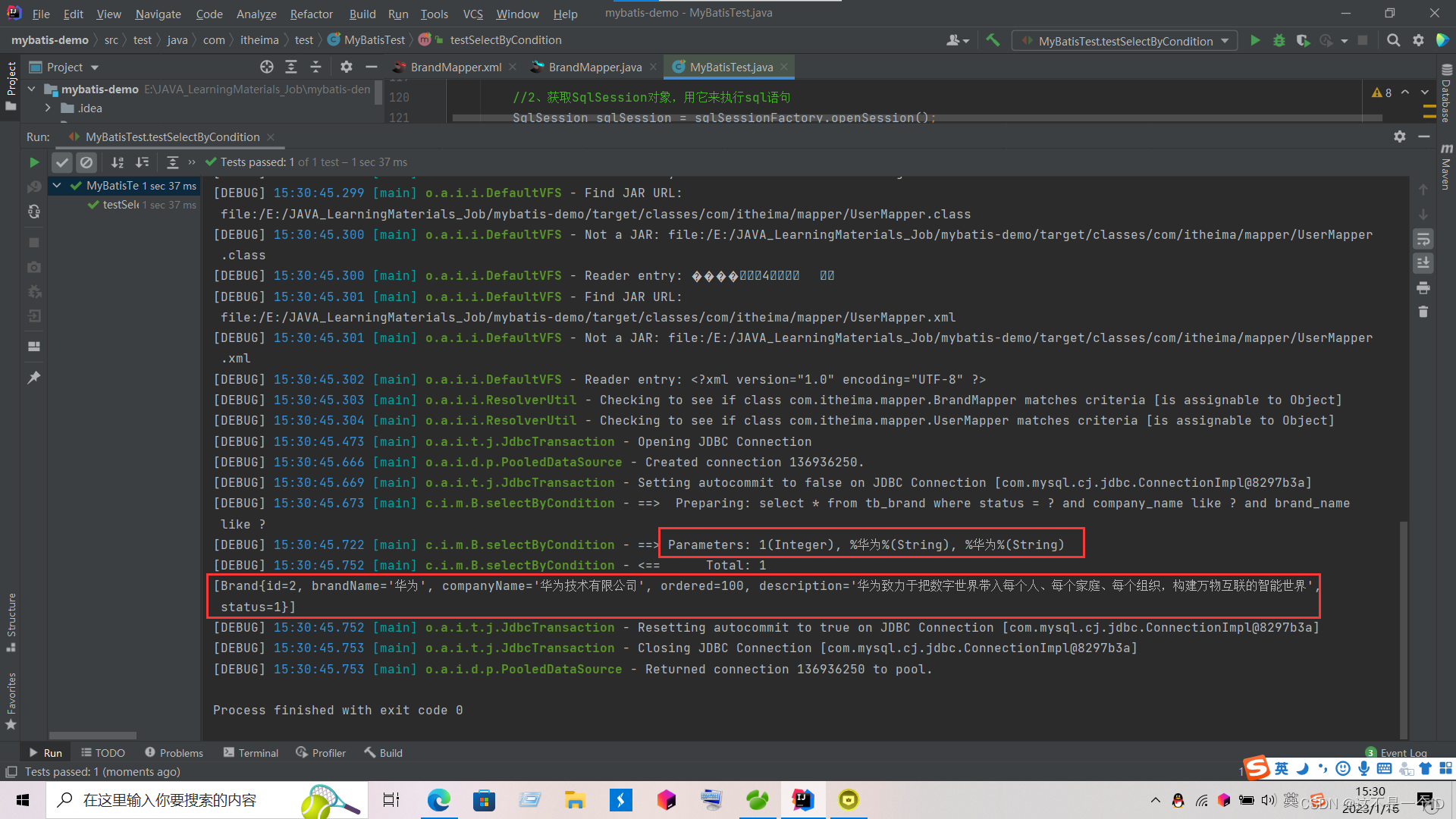The height and width of the screenshot is (819, 1456).
Task: Open the profiler run dropdown arrow
Action: coord(1345,41)
